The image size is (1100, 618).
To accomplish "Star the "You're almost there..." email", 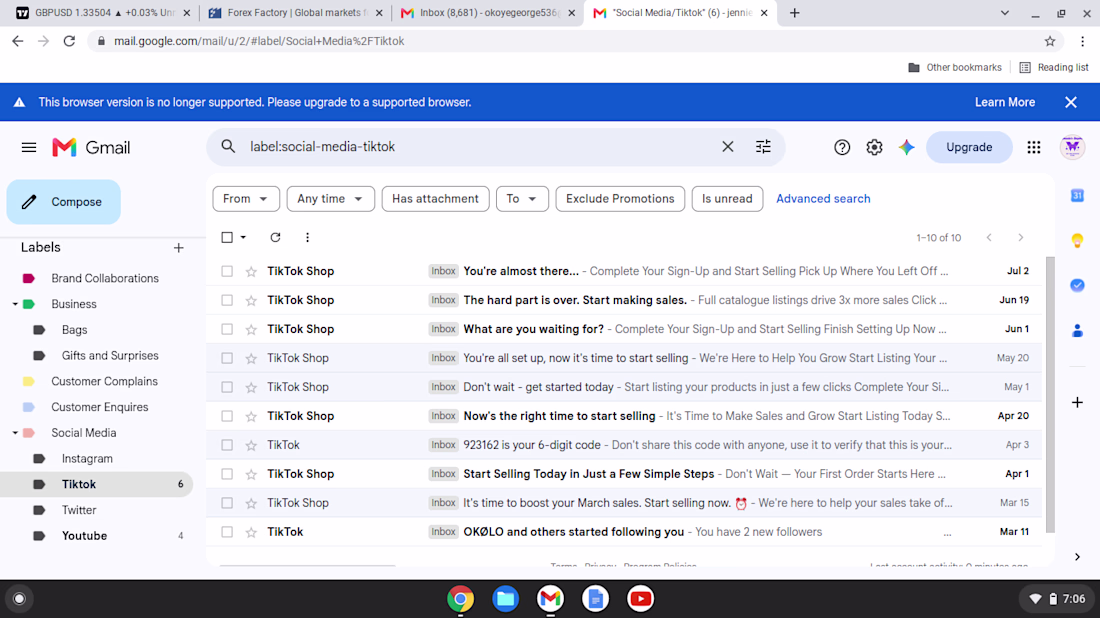I will click(x=251, y=271).
